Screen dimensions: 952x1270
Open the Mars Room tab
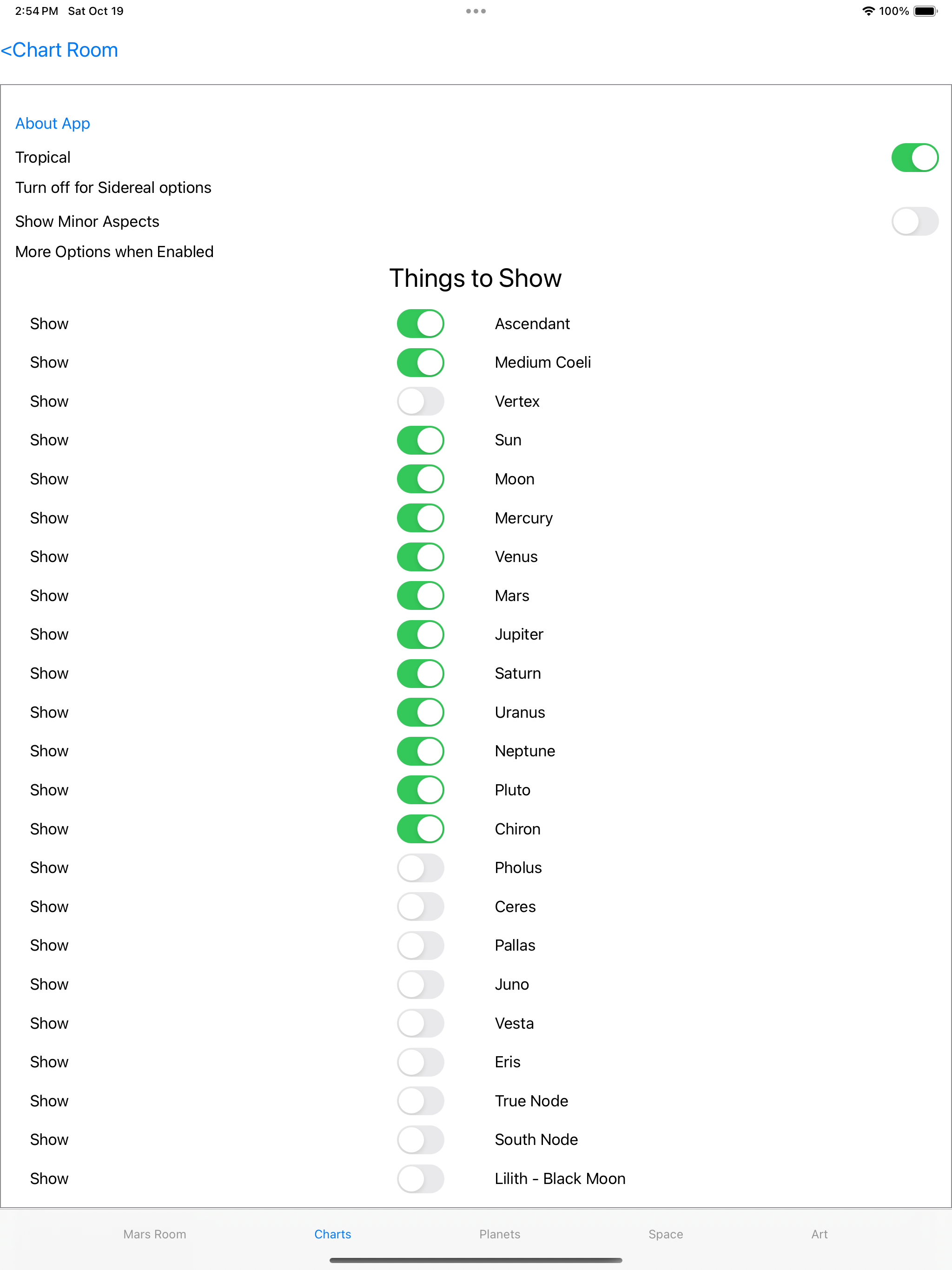154,1234
